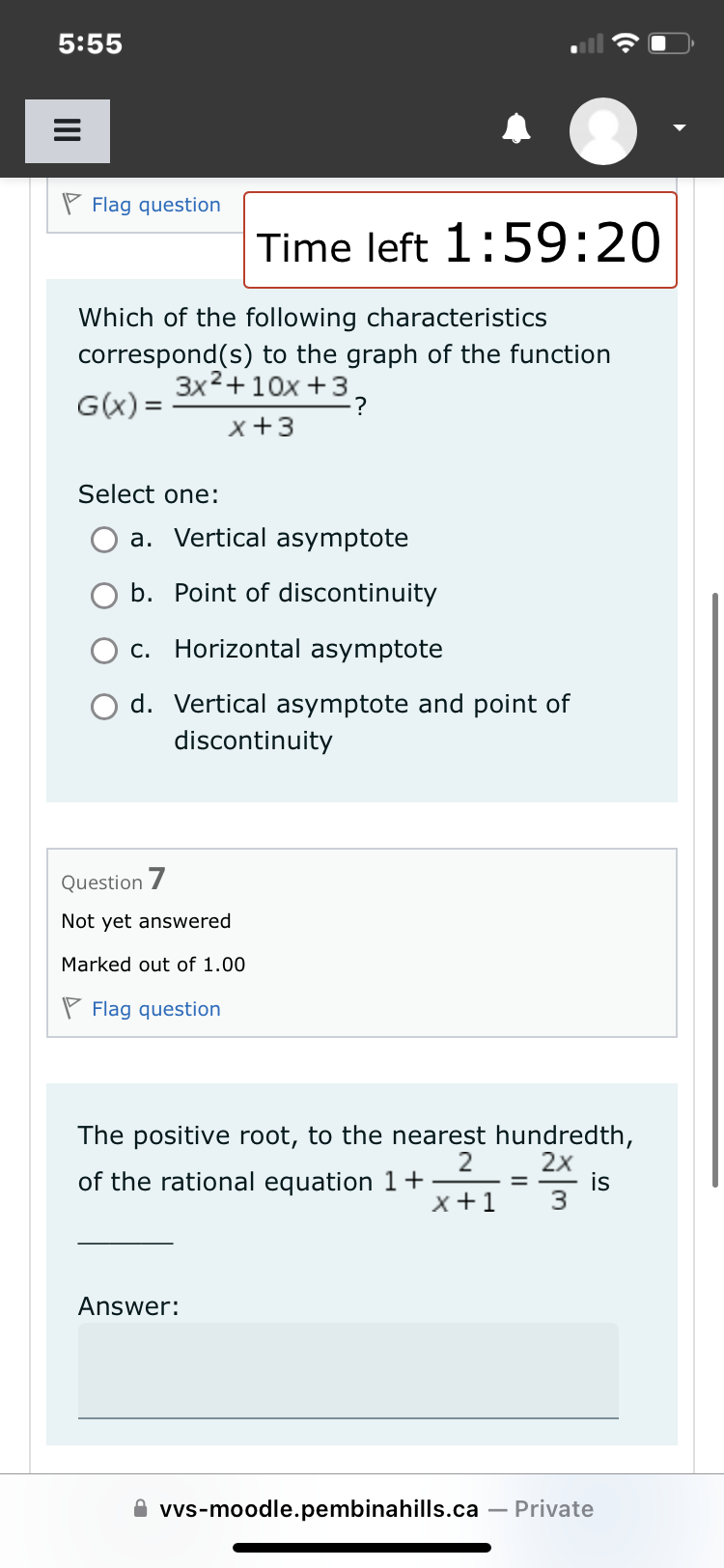The height and width of the screenshot is (1568, 724).
Task: Click Flag question under Question 7
Action: 155,1008
